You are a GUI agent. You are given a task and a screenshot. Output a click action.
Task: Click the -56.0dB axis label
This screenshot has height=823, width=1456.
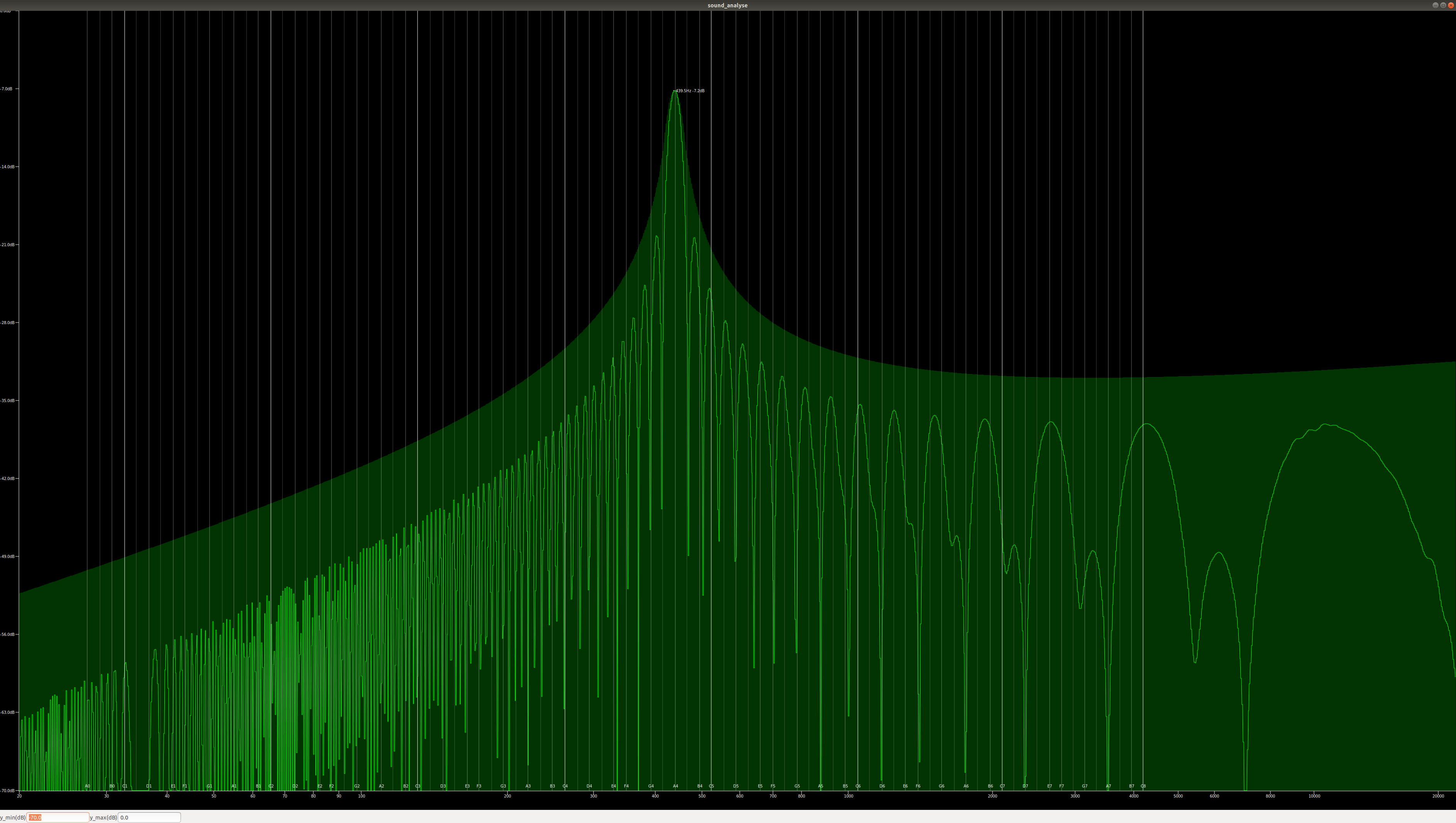pyautogui.click(x=7, y=634)
